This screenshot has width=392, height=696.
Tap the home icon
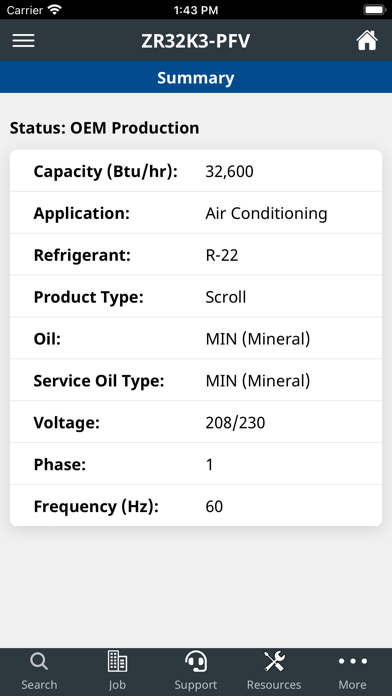click(x=367, y=40)
